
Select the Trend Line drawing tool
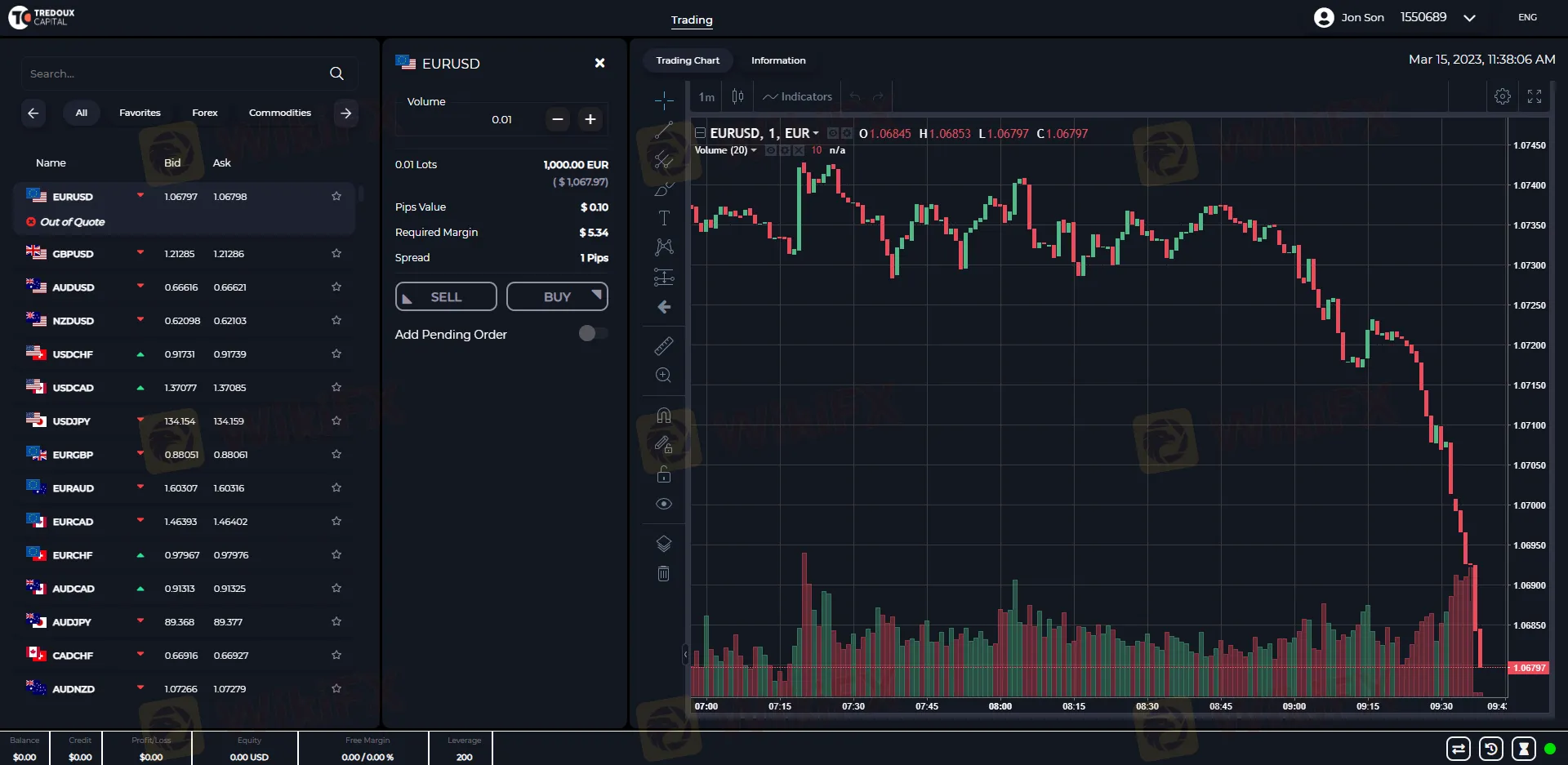664,130
